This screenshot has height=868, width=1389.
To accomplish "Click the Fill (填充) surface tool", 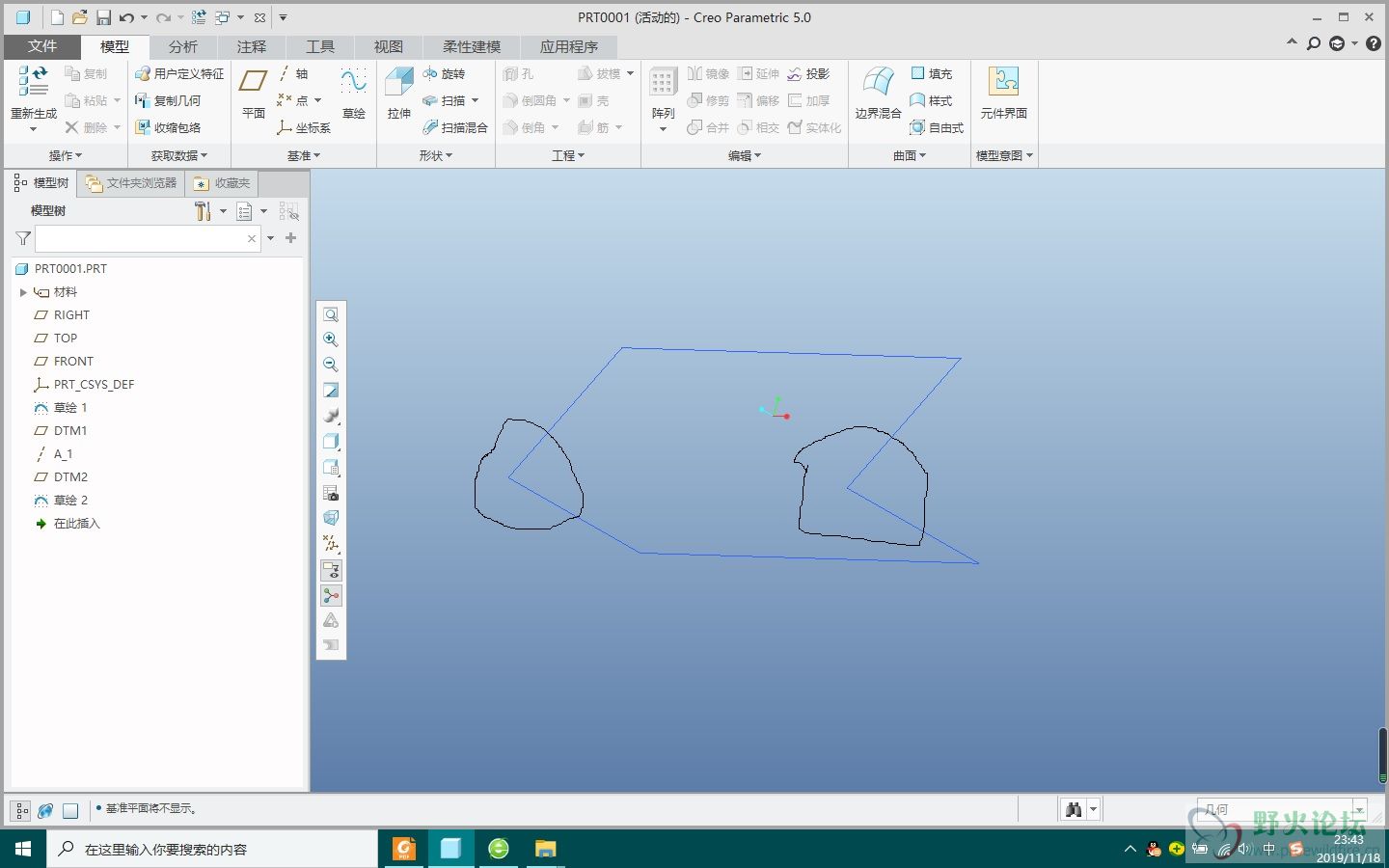I will click(931, 73).
